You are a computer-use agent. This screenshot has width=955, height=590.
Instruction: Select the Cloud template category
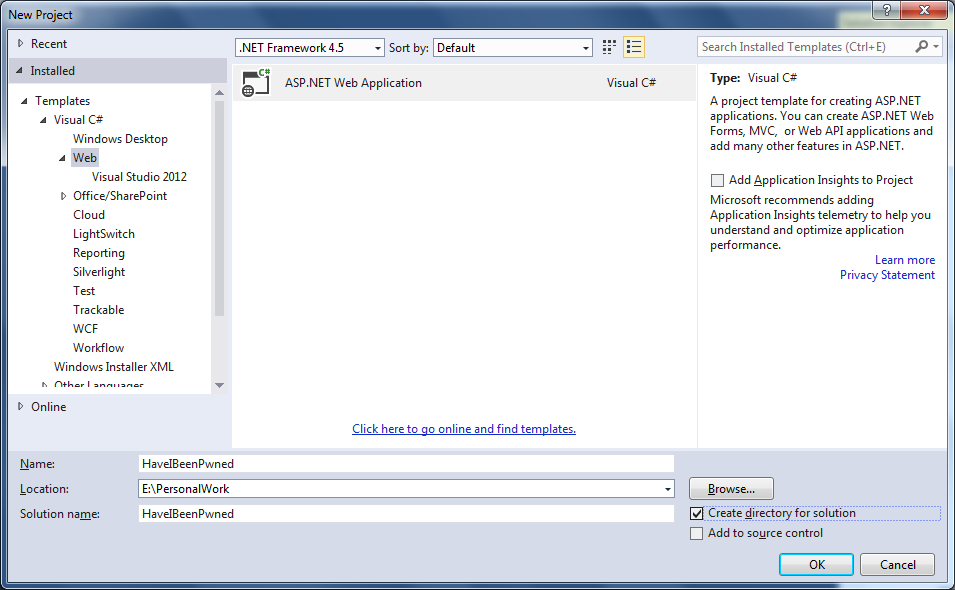[x=89, y=215]
